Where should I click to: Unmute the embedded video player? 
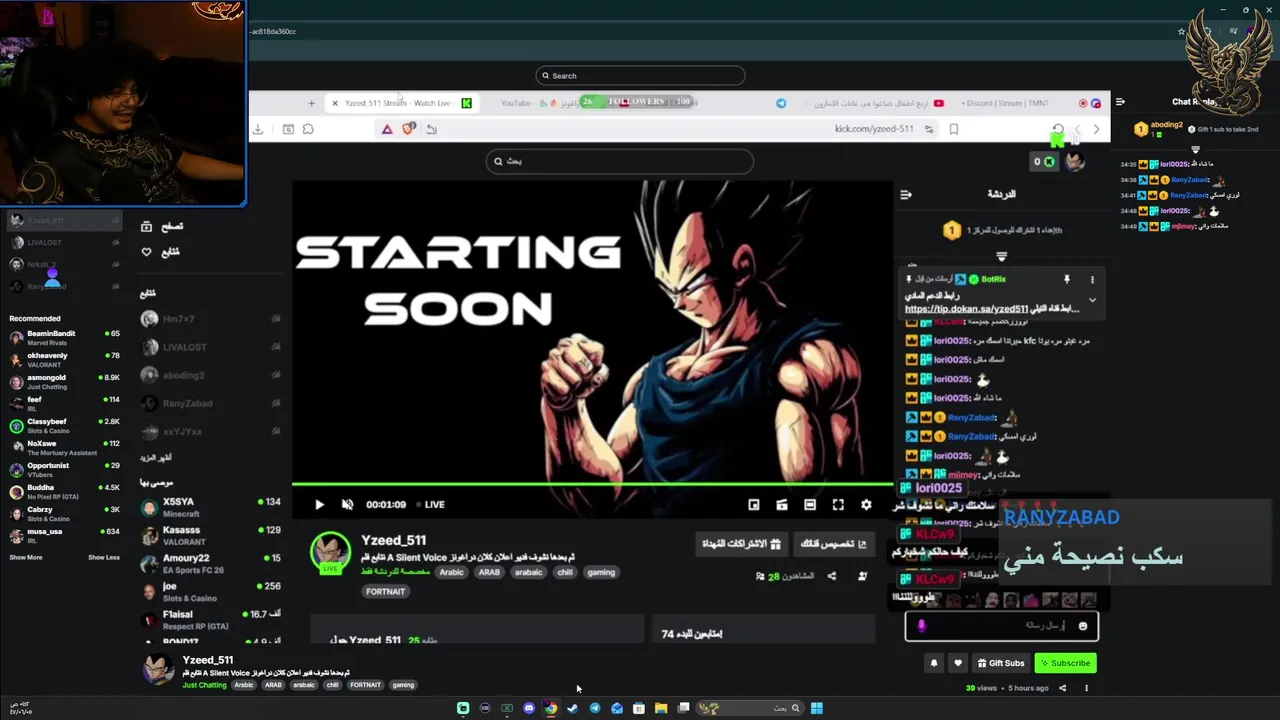coord(347,505)
